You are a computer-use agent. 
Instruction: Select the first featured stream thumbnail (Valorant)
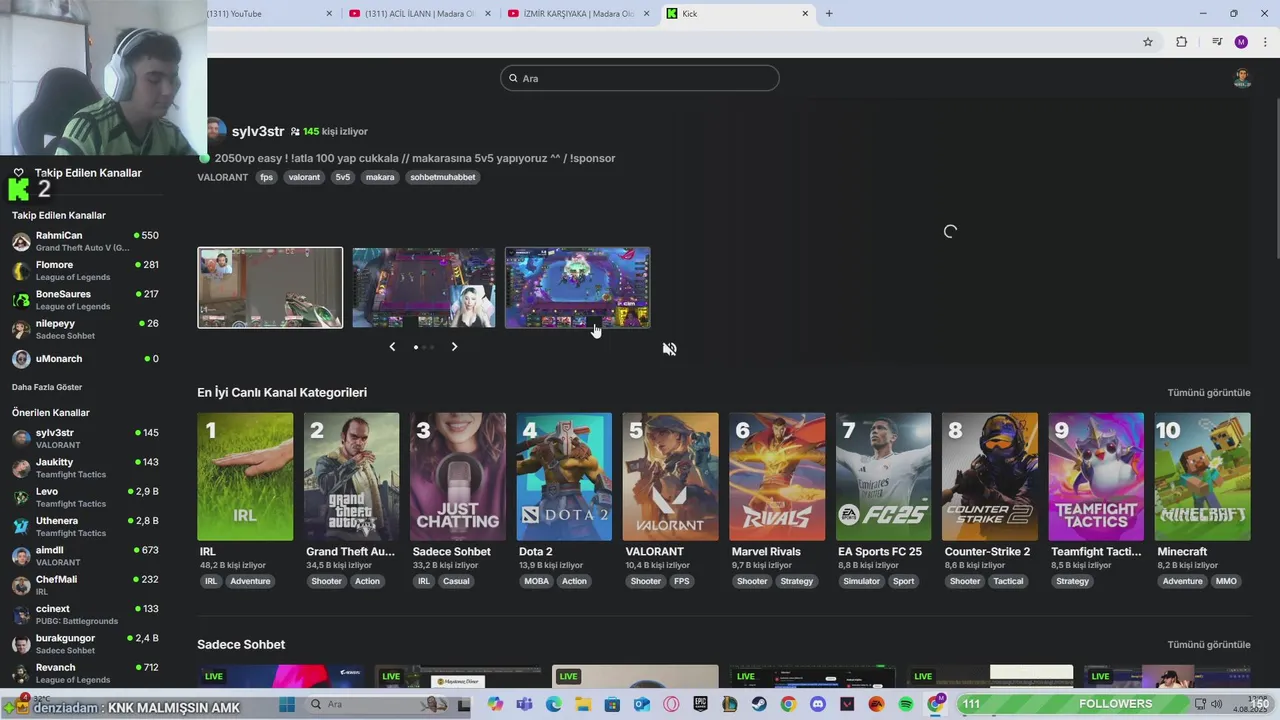tap(270, 288)
